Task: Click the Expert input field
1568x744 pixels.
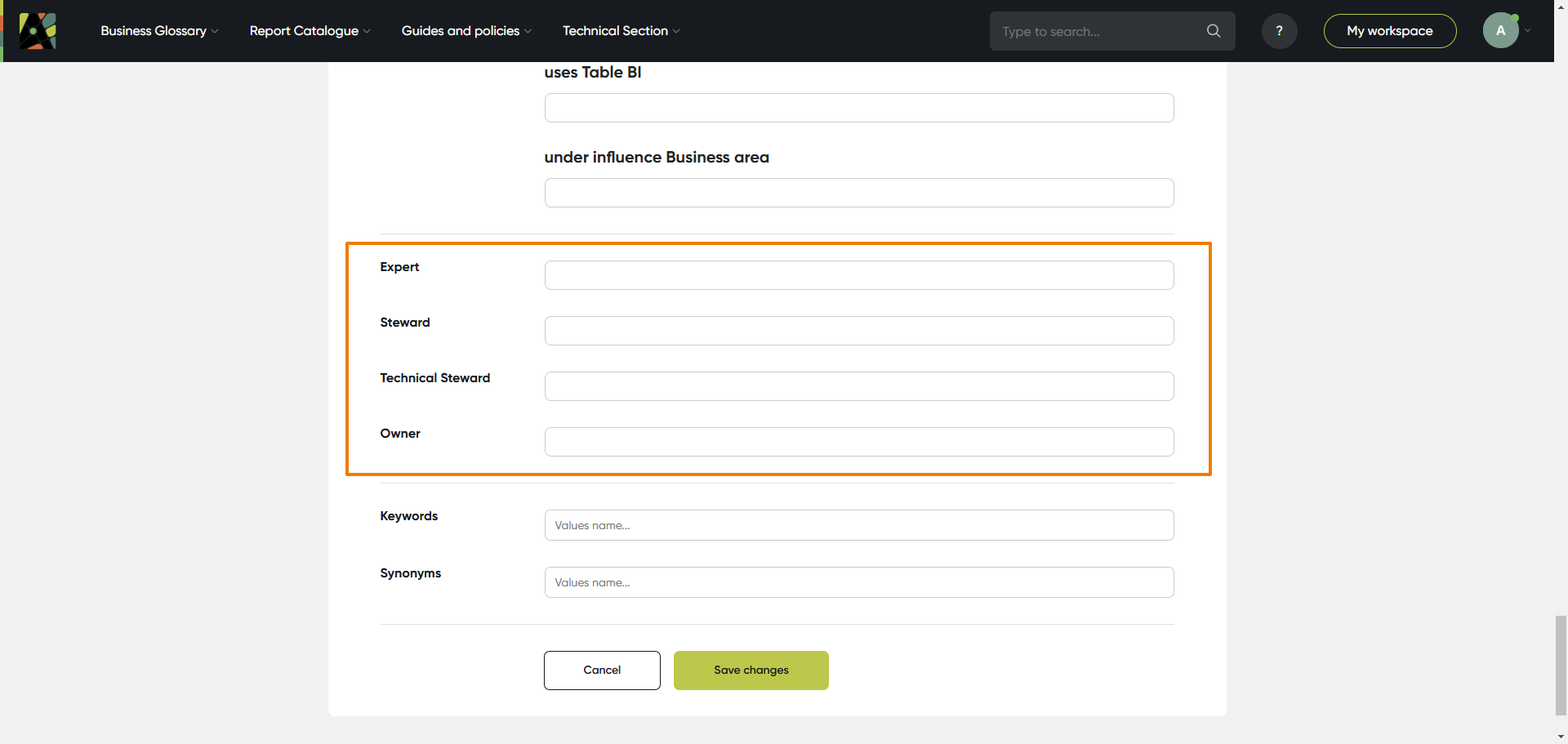Action: (x=858, y=274)
